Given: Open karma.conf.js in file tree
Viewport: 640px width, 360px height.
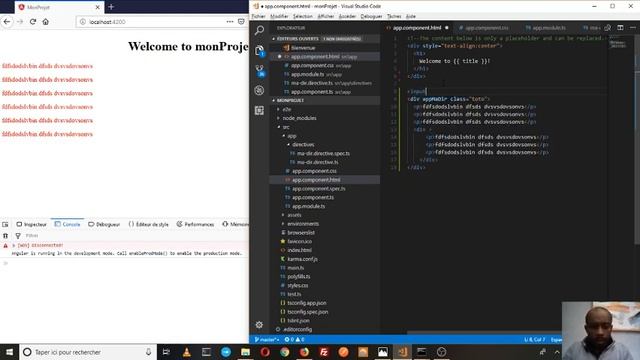Looking at the screenshot, I should [x=302, y=259].
